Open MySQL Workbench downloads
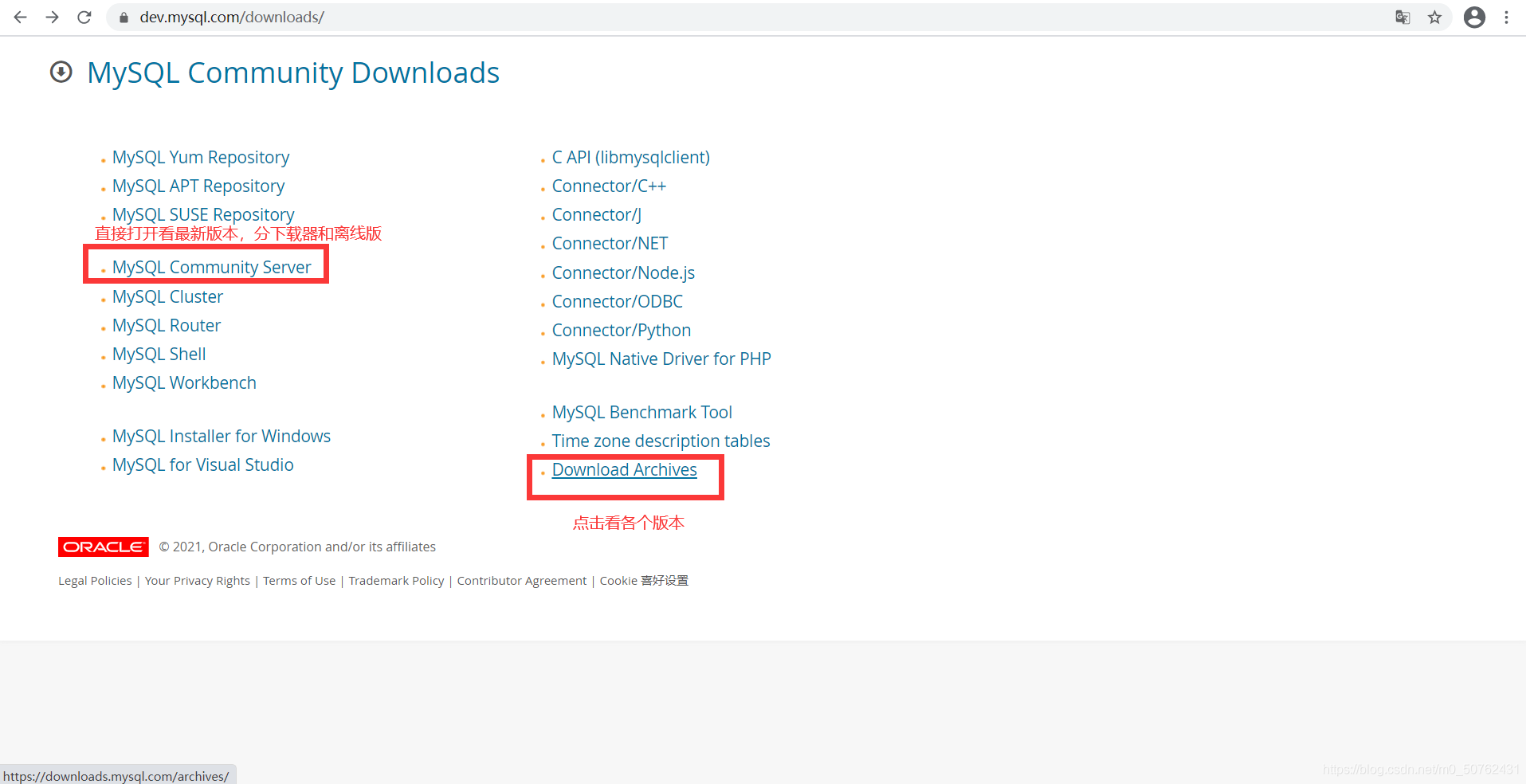This screenshot has height=784, width=1526. (184, 382)
